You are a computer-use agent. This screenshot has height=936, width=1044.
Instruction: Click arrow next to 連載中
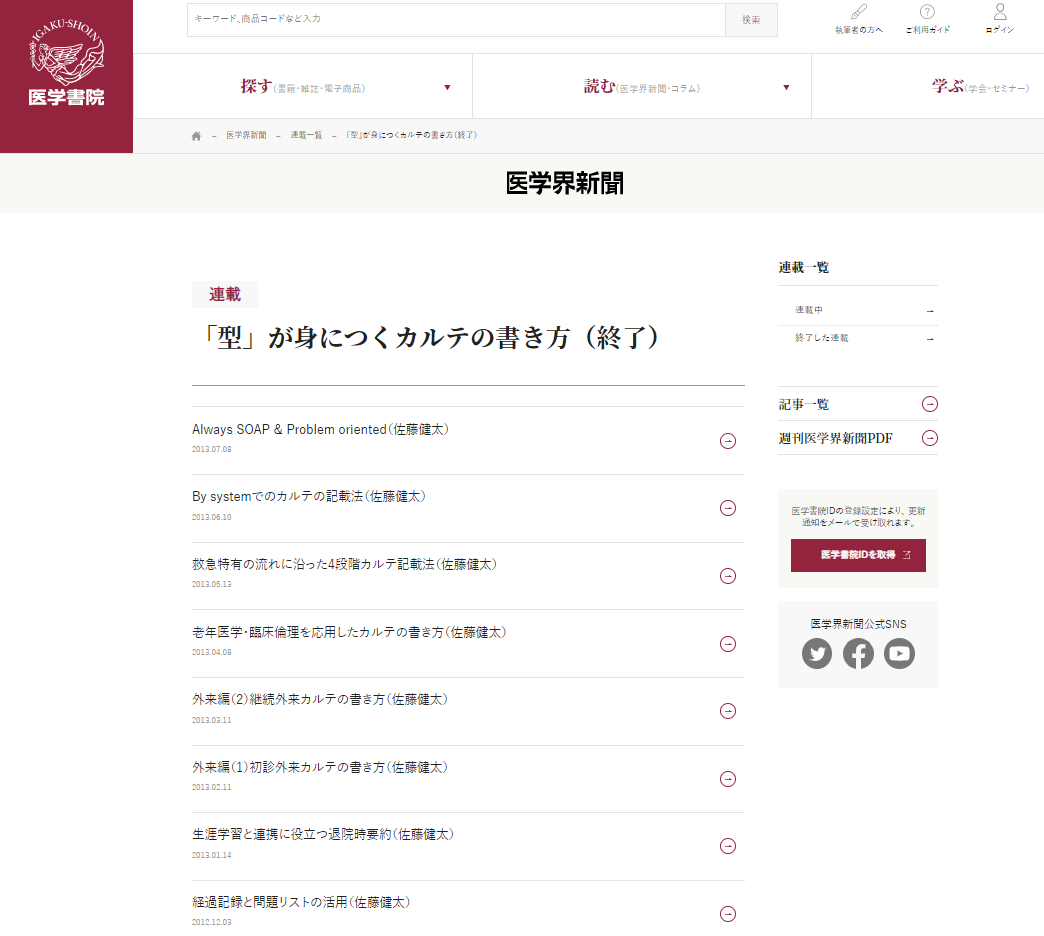click(930, 311)
